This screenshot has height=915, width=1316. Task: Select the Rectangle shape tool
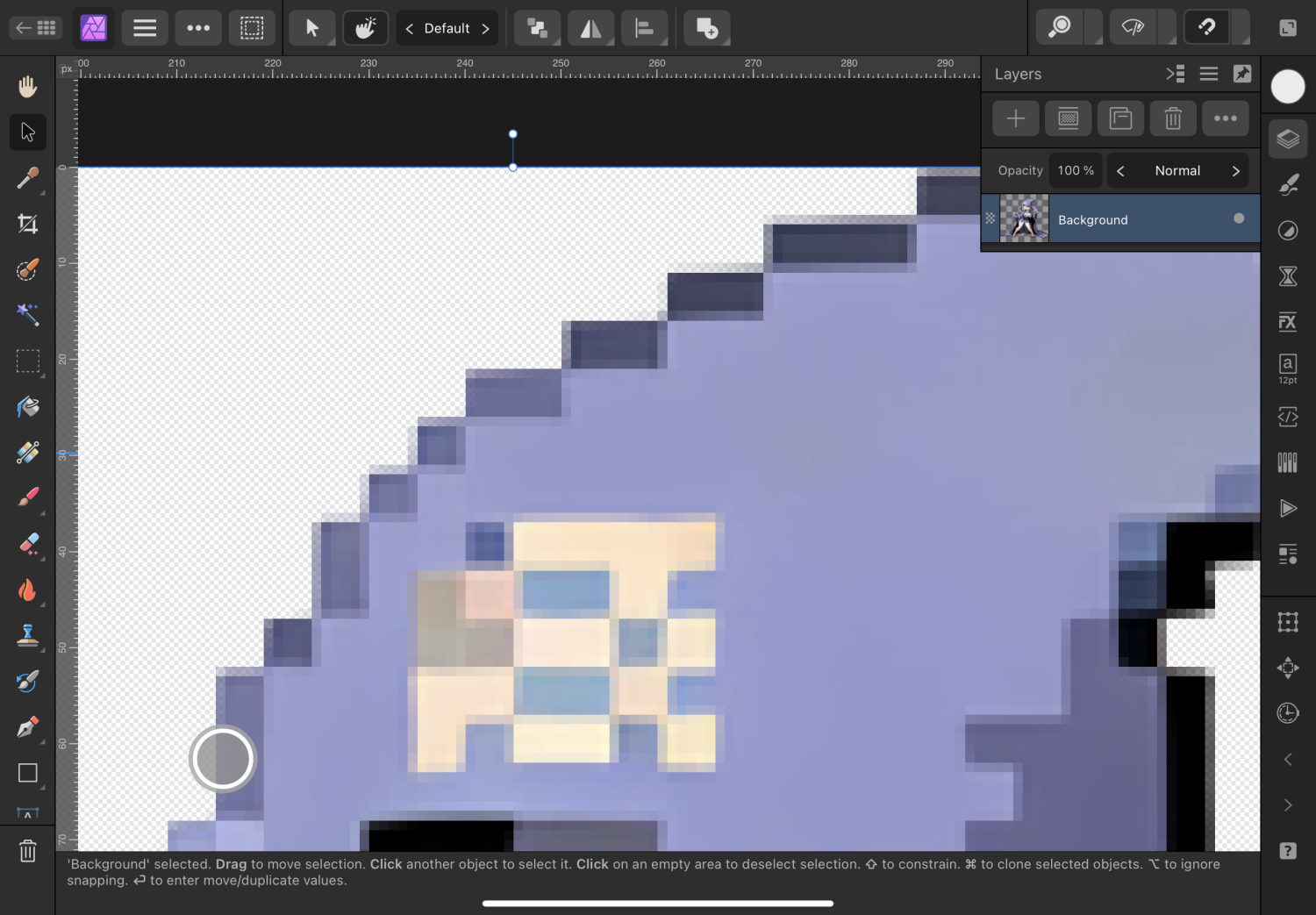(28, 773)
